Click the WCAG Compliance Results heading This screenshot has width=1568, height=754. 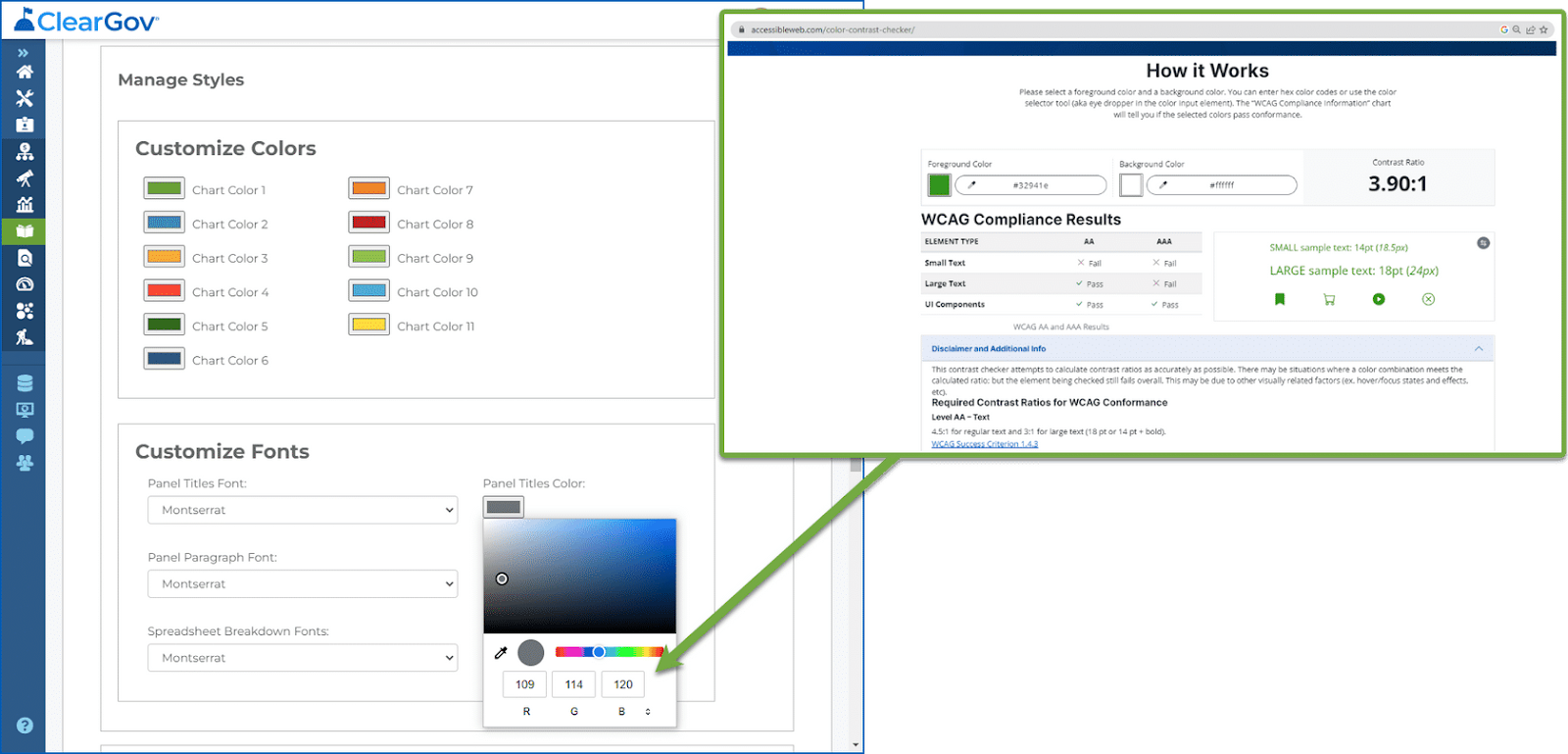pyautogui.click(x=1021, y=220)
